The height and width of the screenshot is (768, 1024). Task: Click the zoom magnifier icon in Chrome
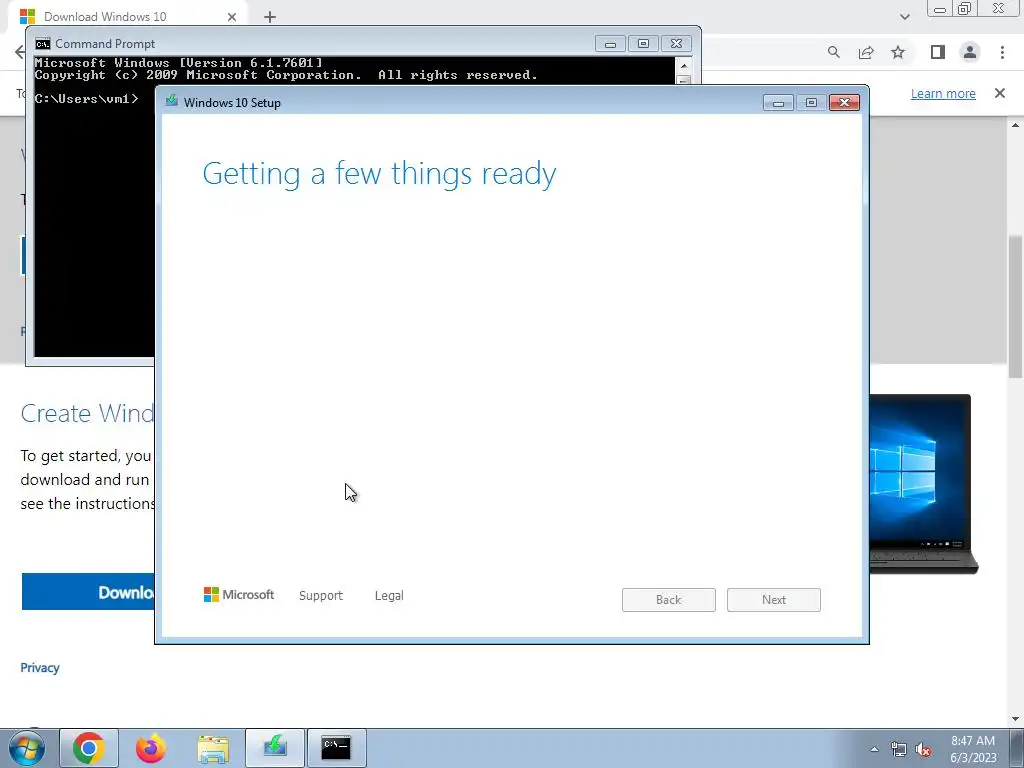click(x=834, y=52)
